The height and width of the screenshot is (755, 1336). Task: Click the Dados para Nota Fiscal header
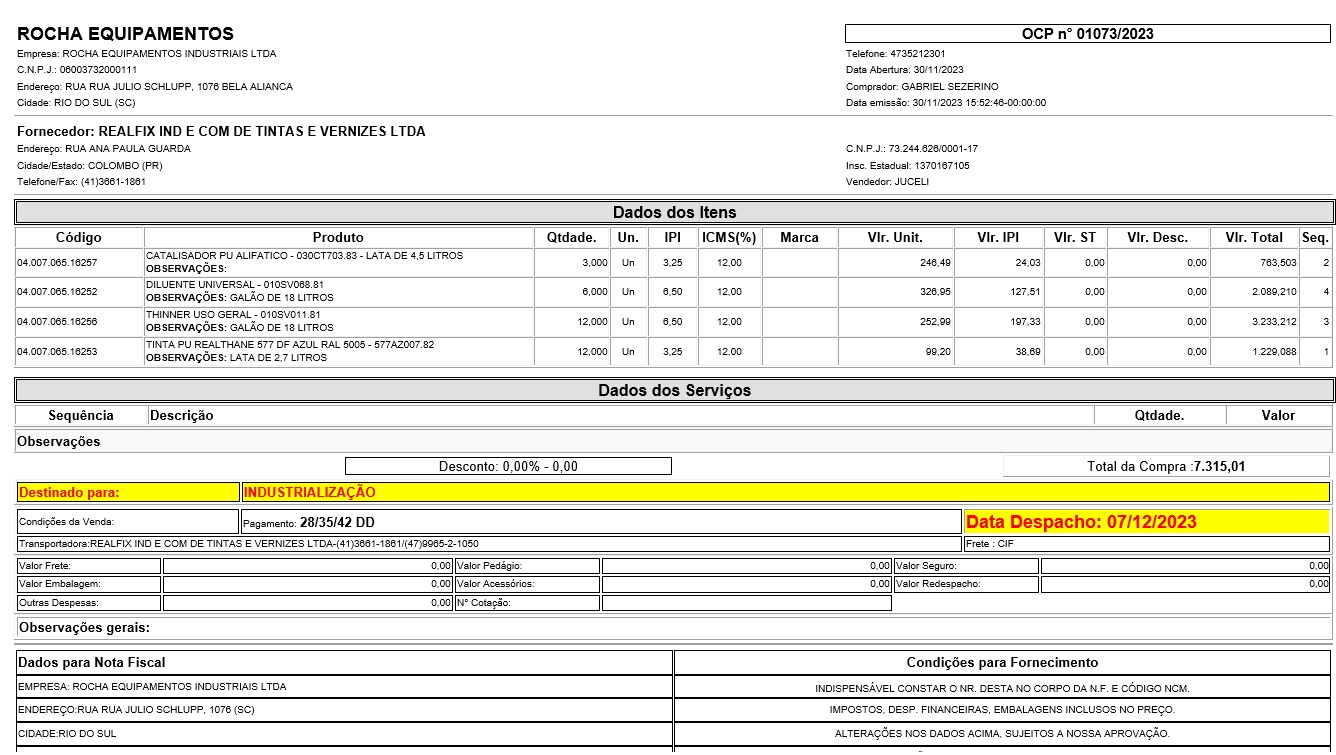tap(343, 662)
